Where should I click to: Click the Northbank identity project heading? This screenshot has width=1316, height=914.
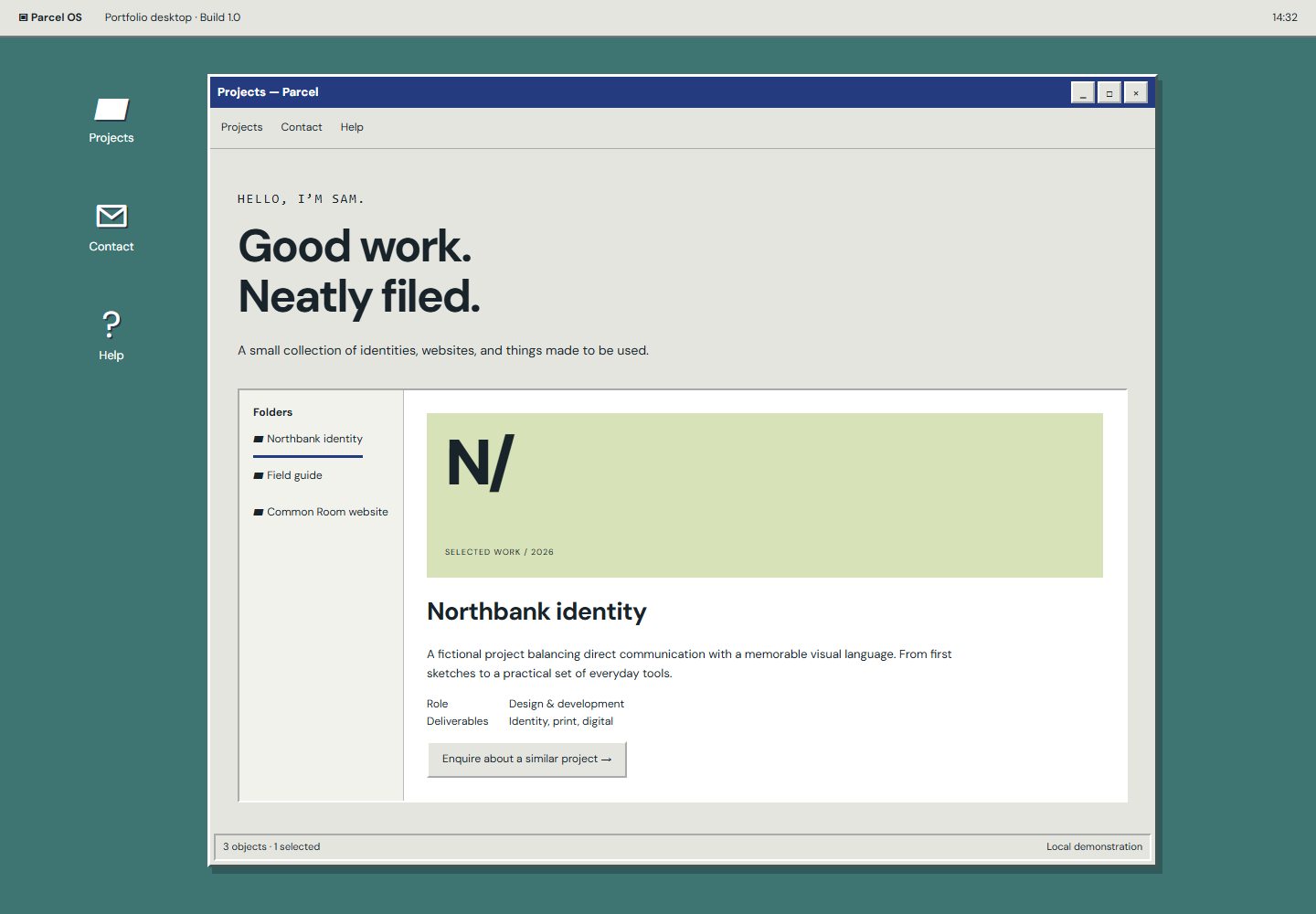coord(536,611)
